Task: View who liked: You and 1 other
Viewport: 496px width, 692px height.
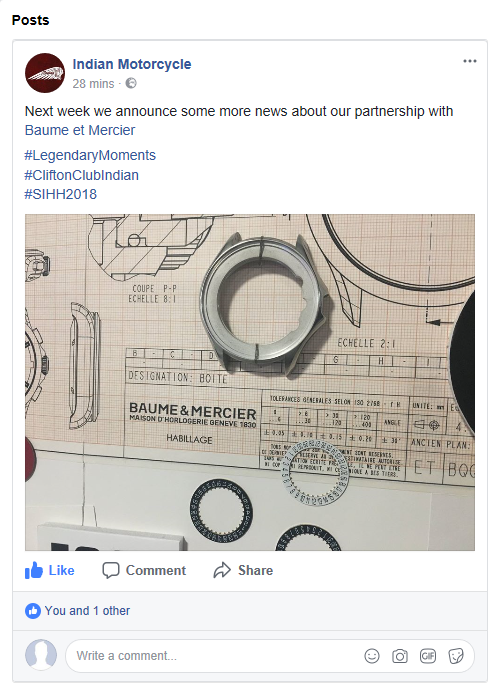Action: pyautogui.click(x=87, y=611)
